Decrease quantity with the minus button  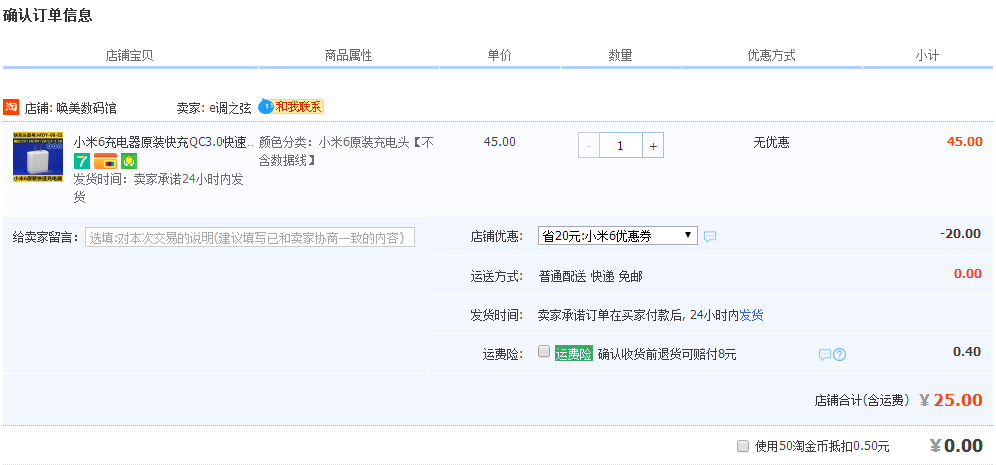[589, 145]
